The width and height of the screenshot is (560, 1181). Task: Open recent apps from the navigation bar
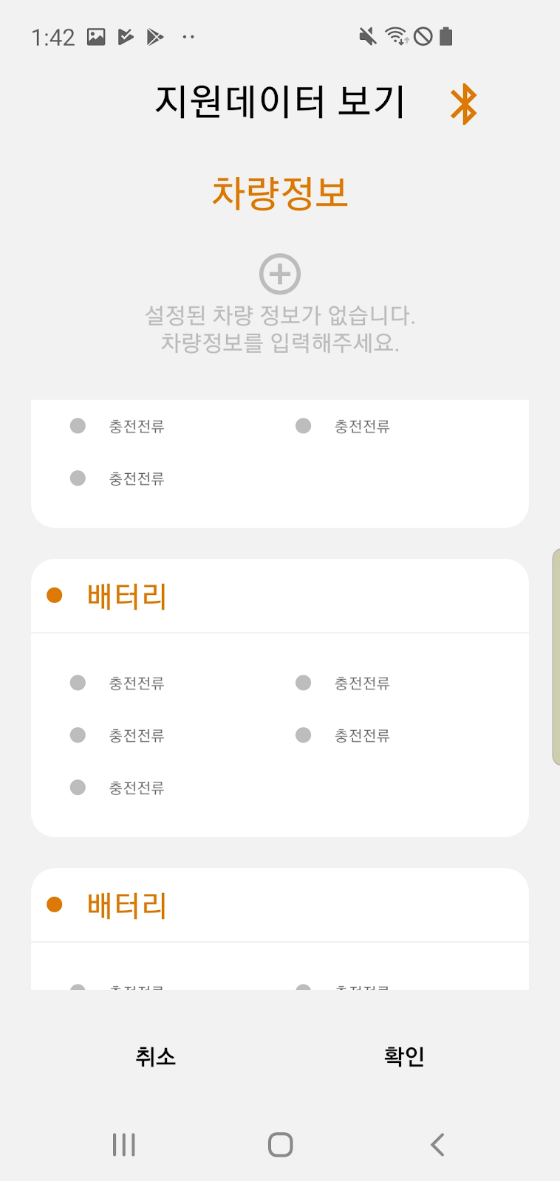point(123,1144)
